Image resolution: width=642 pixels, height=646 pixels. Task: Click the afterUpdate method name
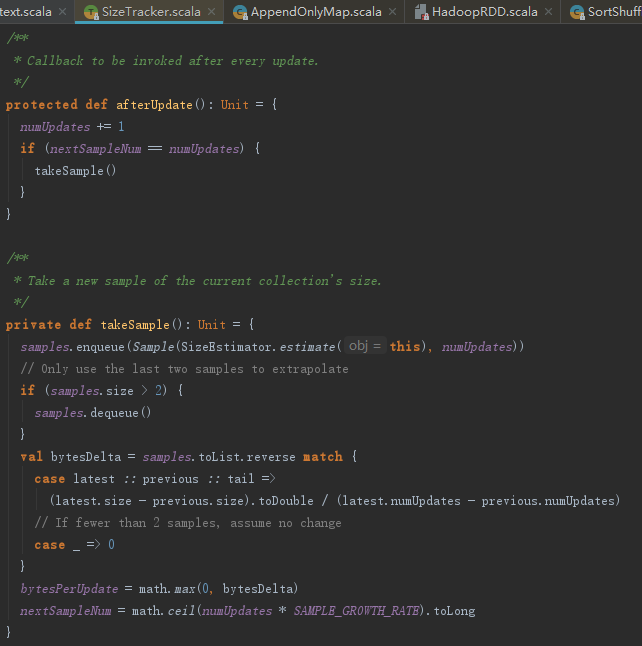(154, 105)
